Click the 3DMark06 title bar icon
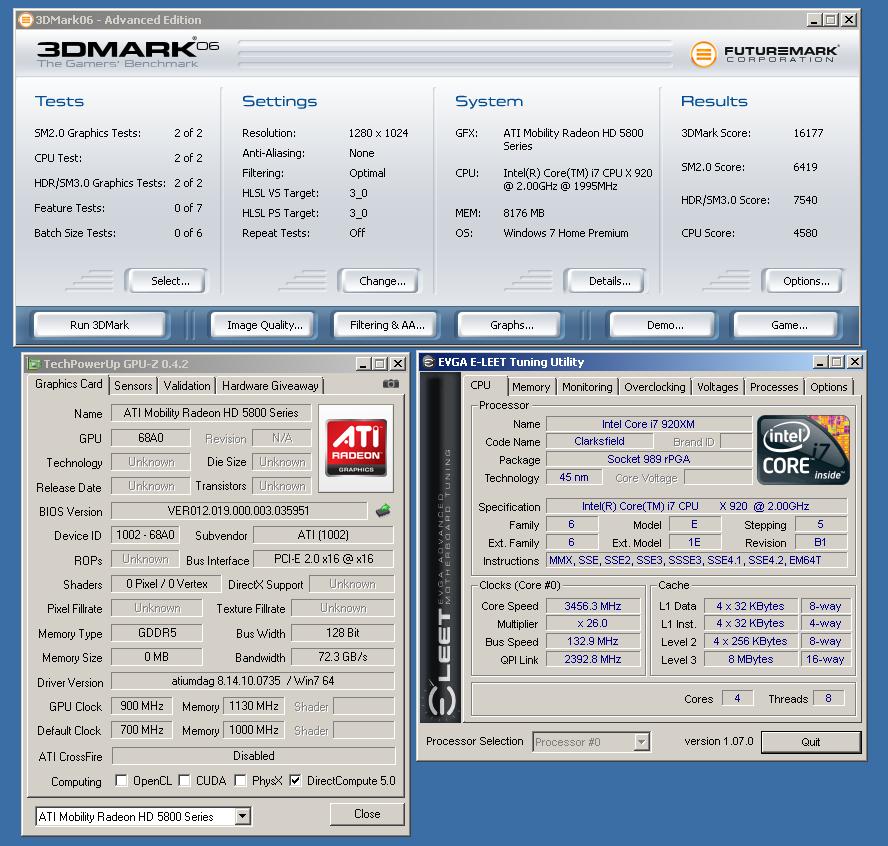This screenshot has width=888, height=846. point(25,20)
